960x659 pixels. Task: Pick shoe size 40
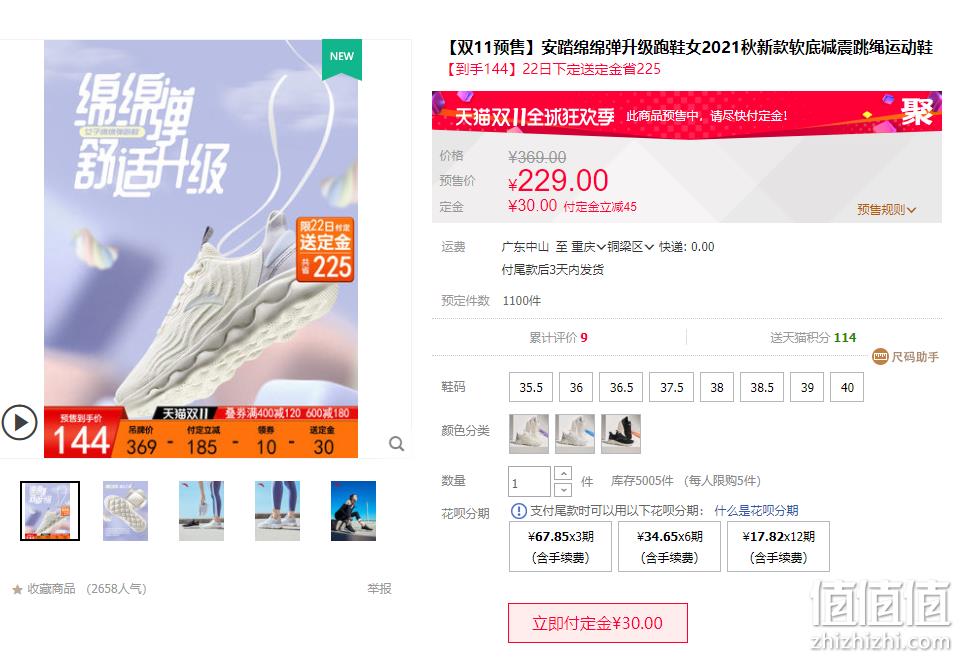click(x=847, y=387)
